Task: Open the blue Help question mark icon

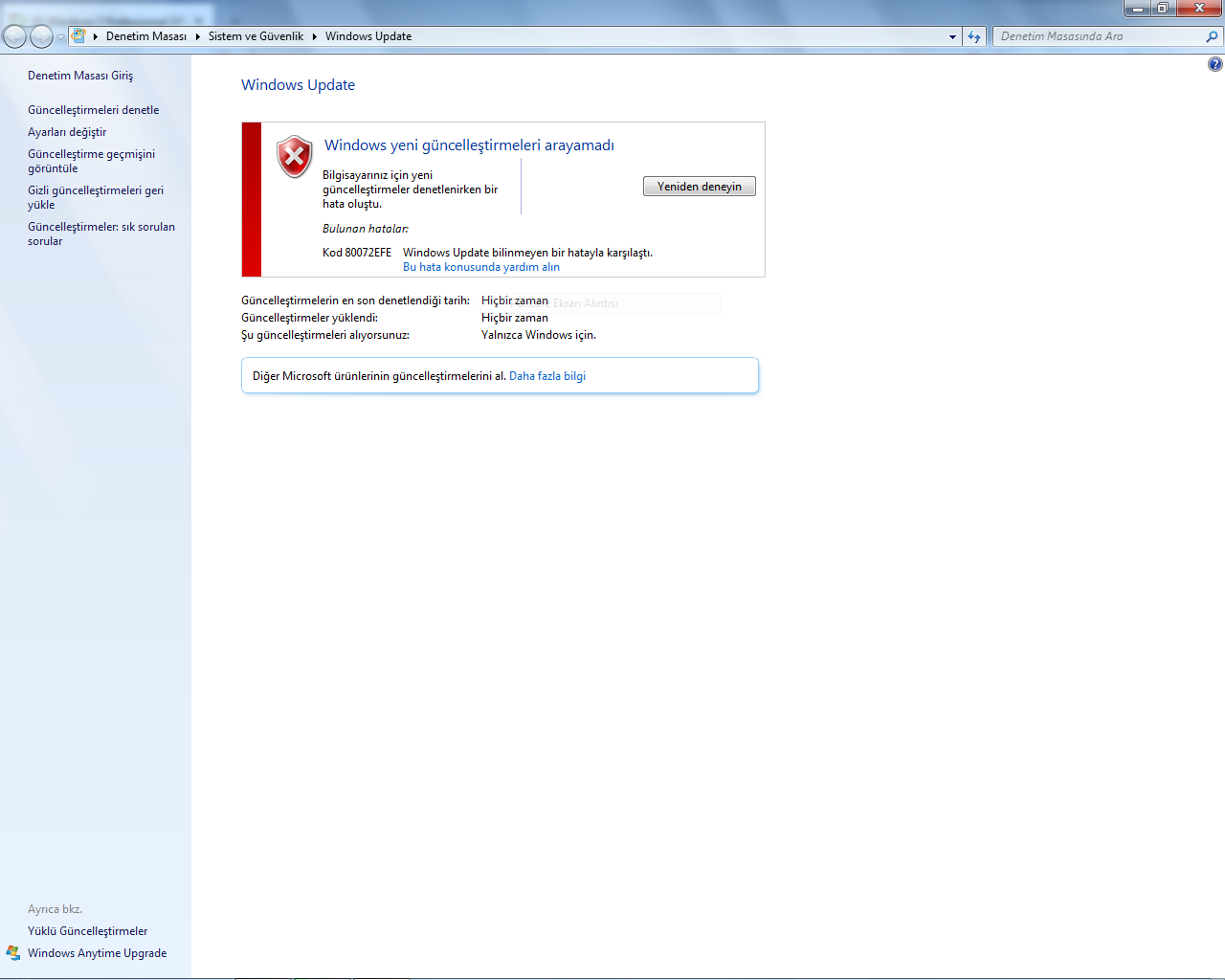Action: [x=1215, y=64]
